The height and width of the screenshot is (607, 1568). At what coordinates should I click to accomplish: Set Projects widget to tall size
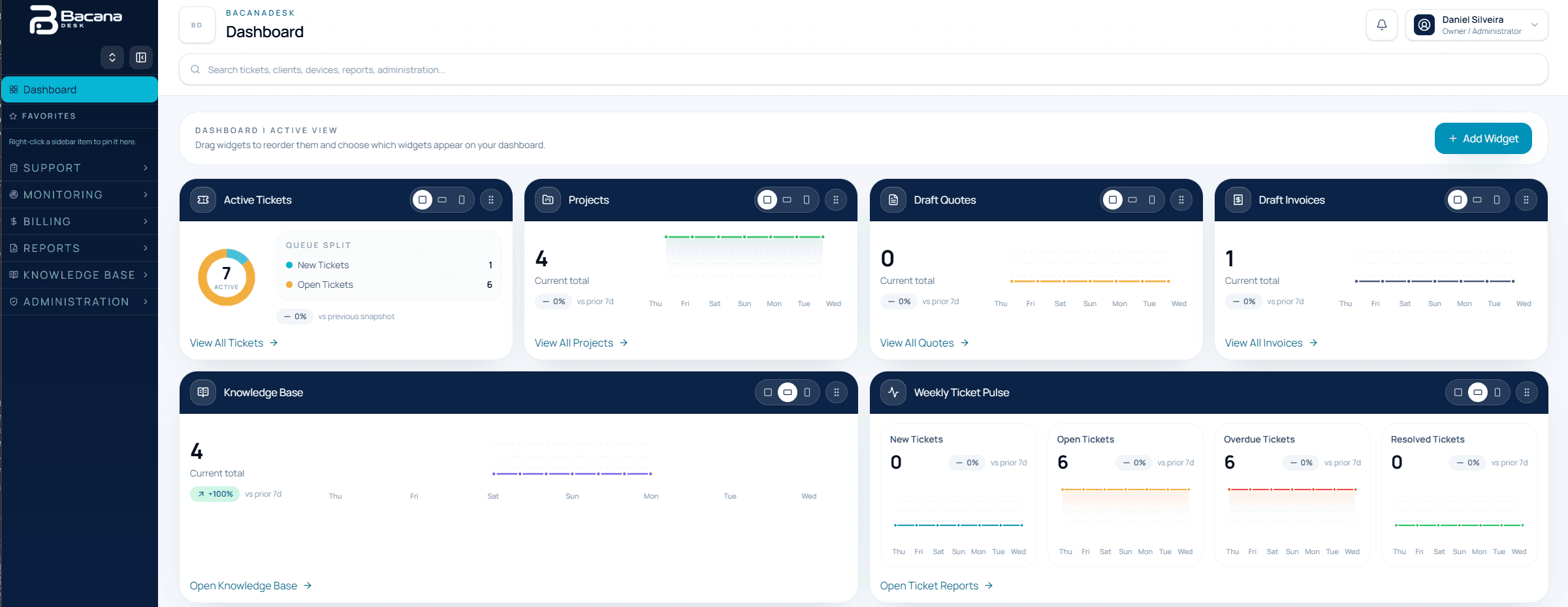[x=807, y=200]
